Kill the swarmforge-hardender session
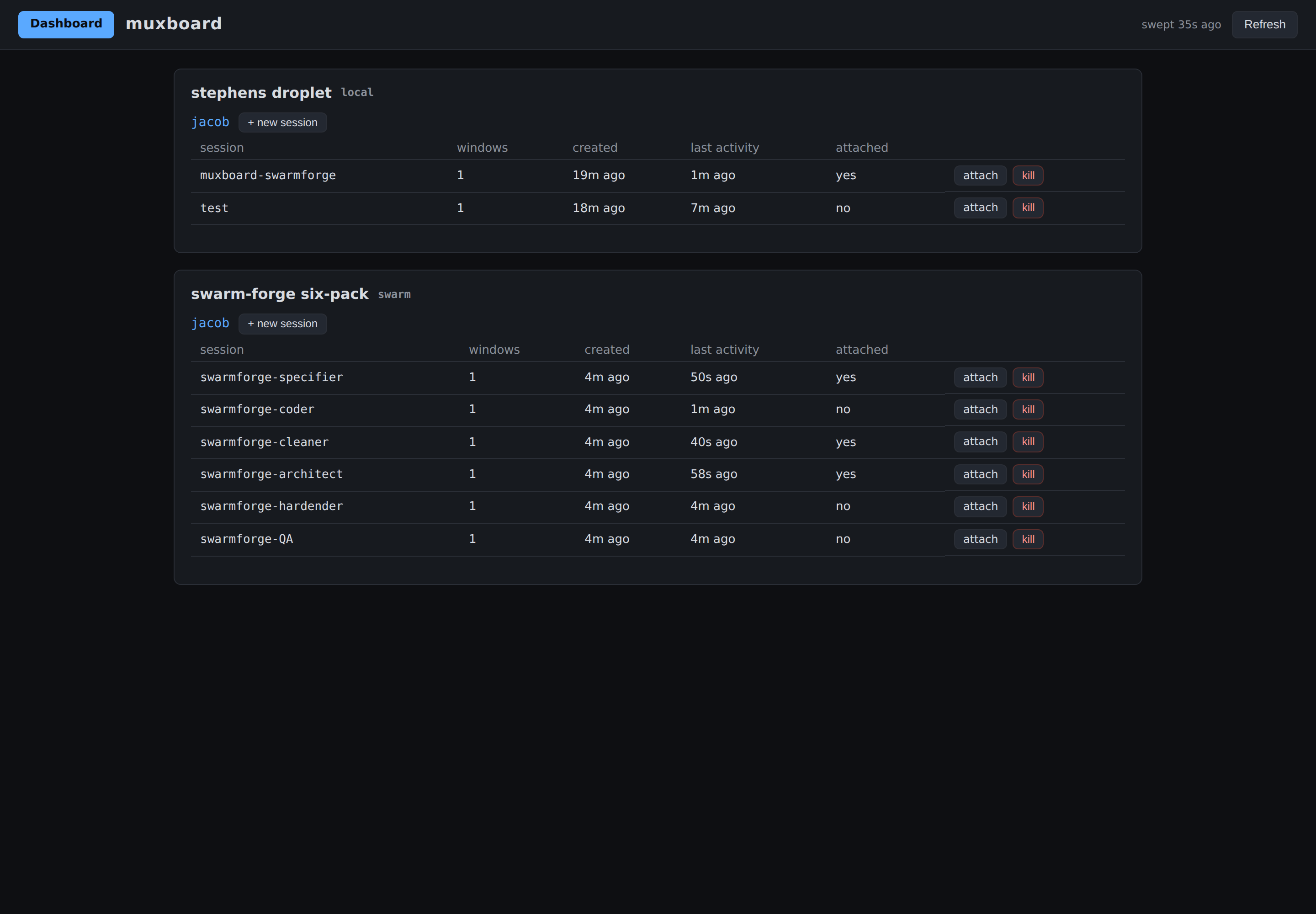This screenshot has width=1316, height=914. [x=1028, y=506]
